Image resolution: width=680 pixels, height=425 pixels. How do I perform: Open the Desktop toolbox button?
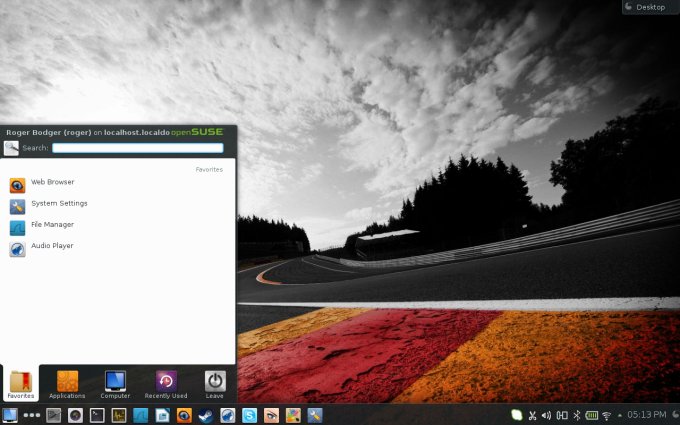(650, 7)
